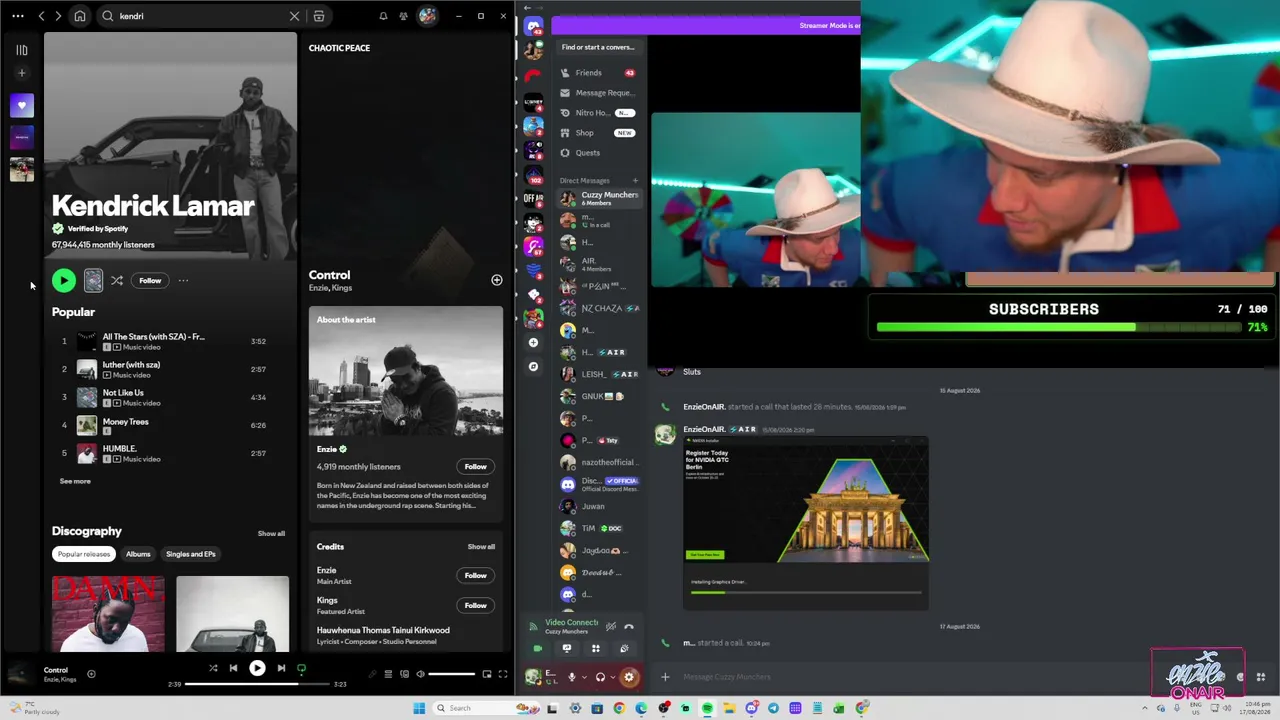Play the current track from player bar
Viewport: 1280px width, 720px height.
[257, 668]
